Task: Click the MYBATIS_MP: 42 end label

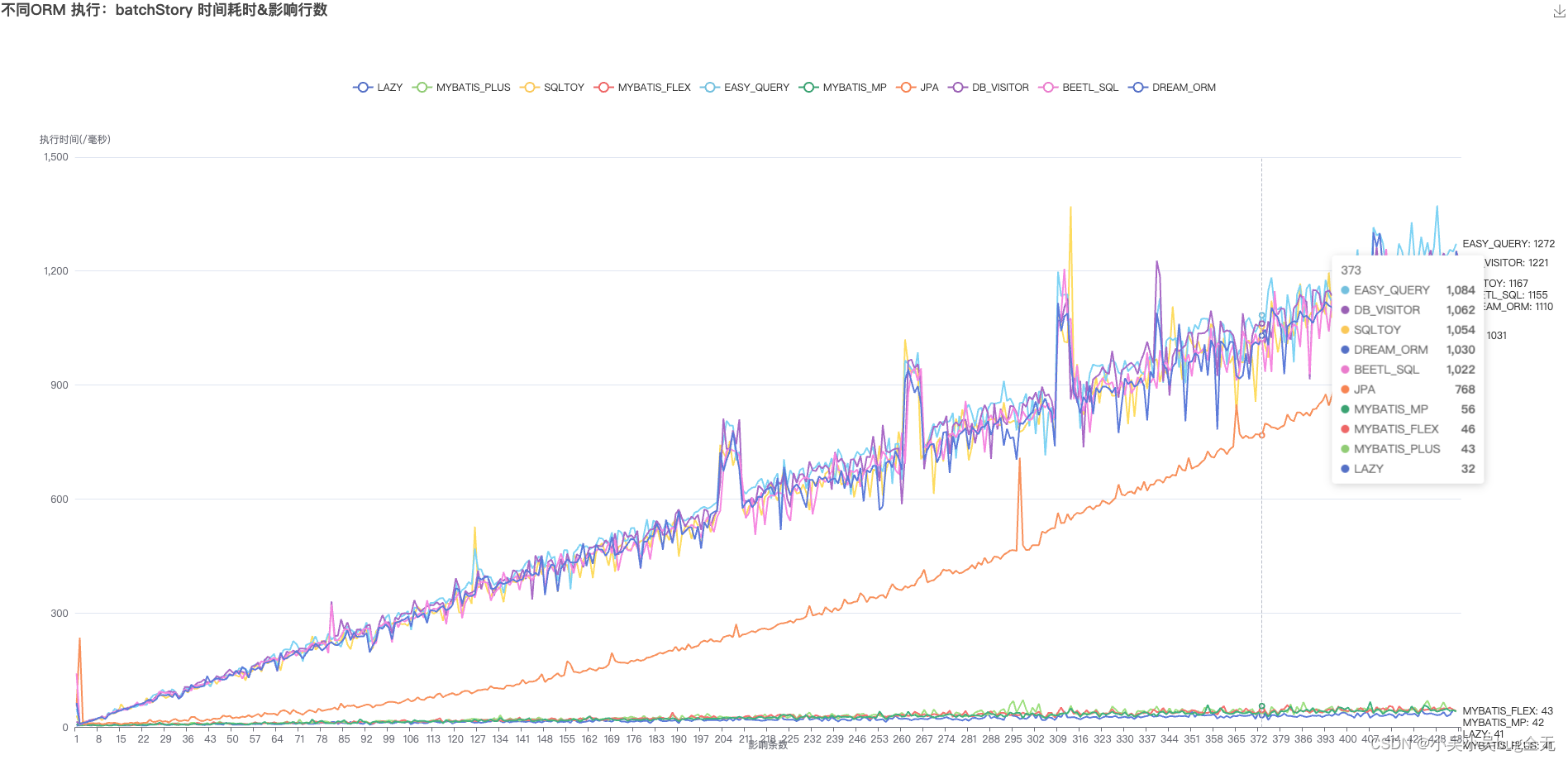Action: (1503, 723)
